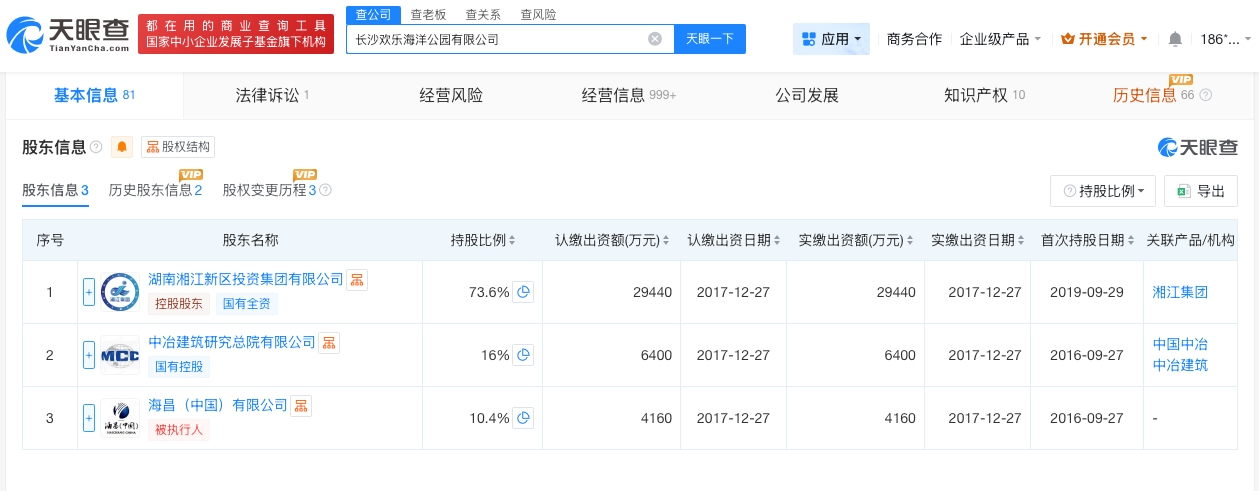Open the 持股比例 filter dropdown
The image size is (1259, 491).
point(1103,191)
